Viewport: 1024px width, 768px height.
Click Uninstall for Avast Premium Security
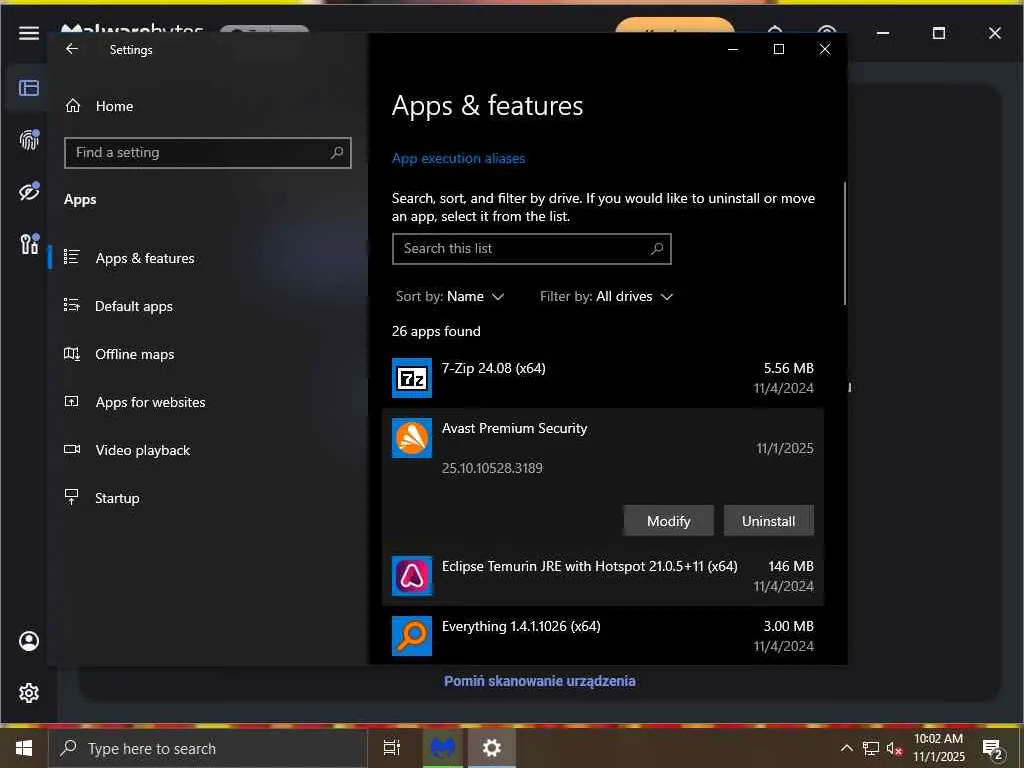pos(769,520)
